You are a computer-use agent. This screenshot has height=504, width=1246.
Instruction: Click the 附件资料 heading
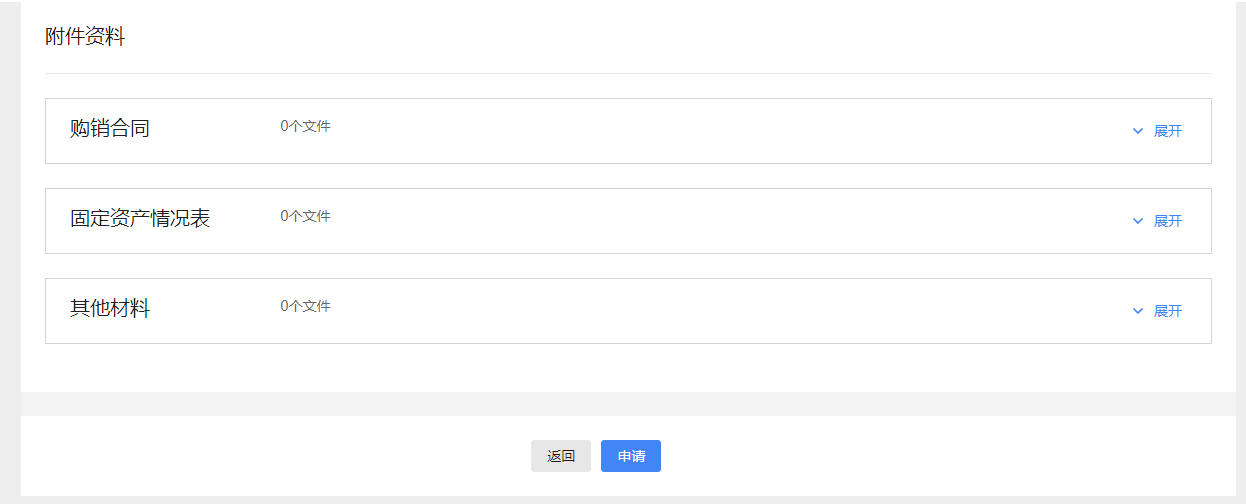(x=85, y=38)
